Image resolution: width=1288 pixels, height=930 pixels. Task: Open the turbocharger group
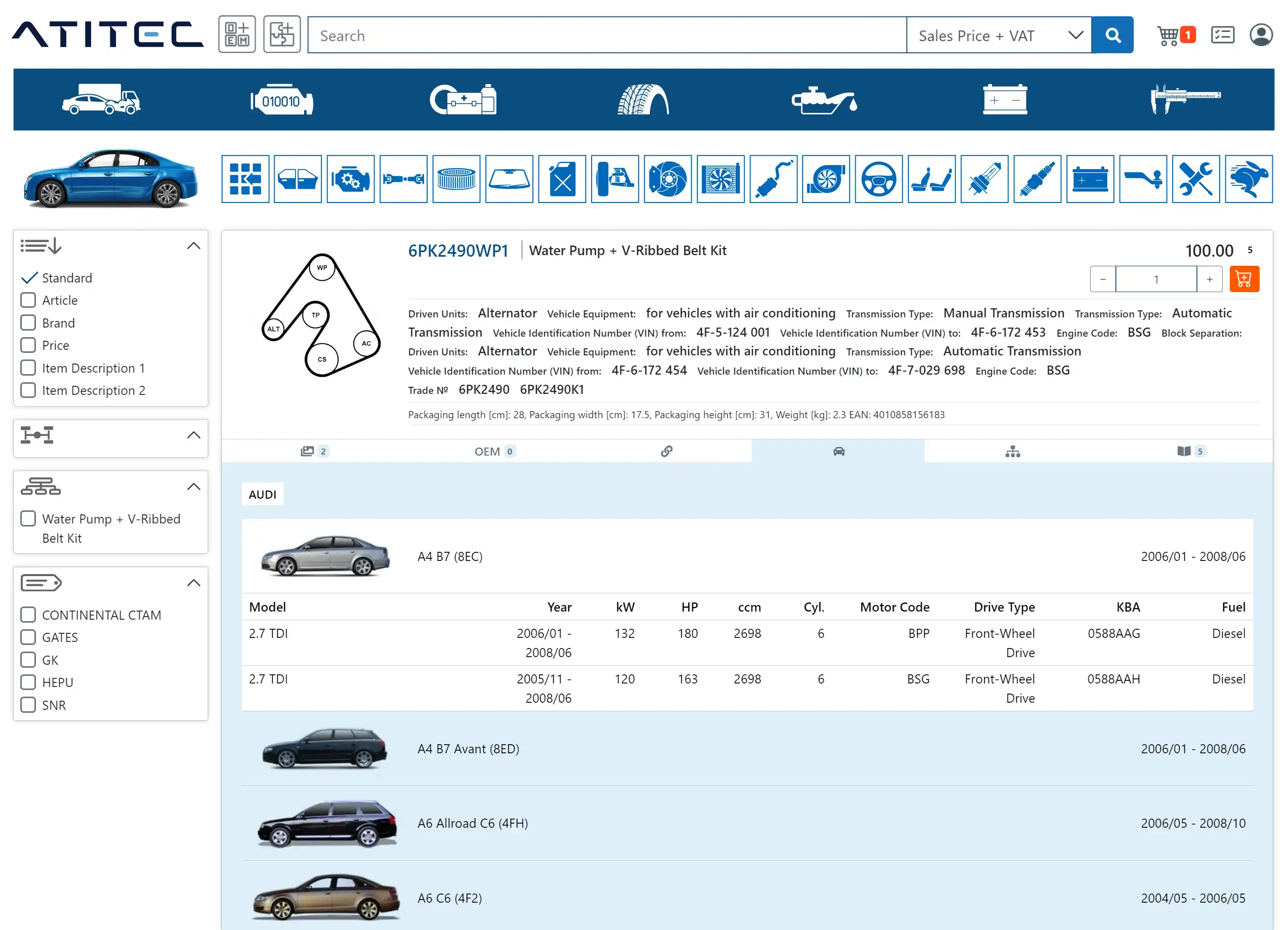click(826, 179)
